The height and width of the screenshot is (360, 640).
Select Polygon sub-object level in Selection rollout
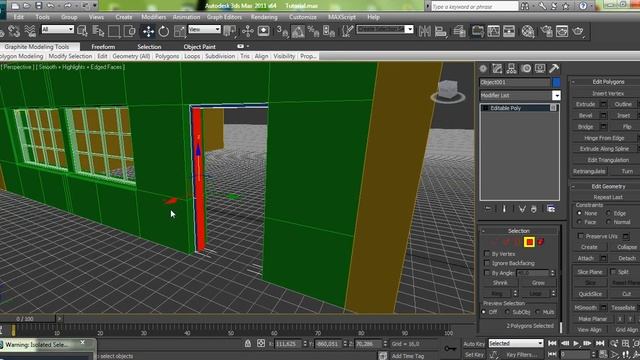529,242
